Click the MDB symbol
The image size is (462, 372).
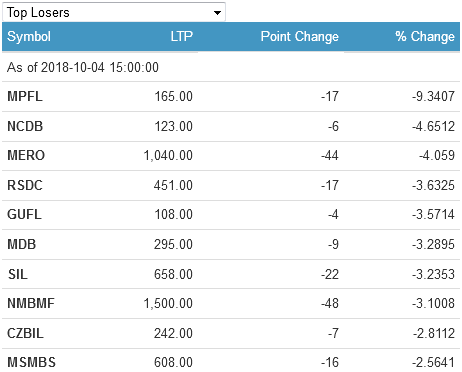pos(22,244)
